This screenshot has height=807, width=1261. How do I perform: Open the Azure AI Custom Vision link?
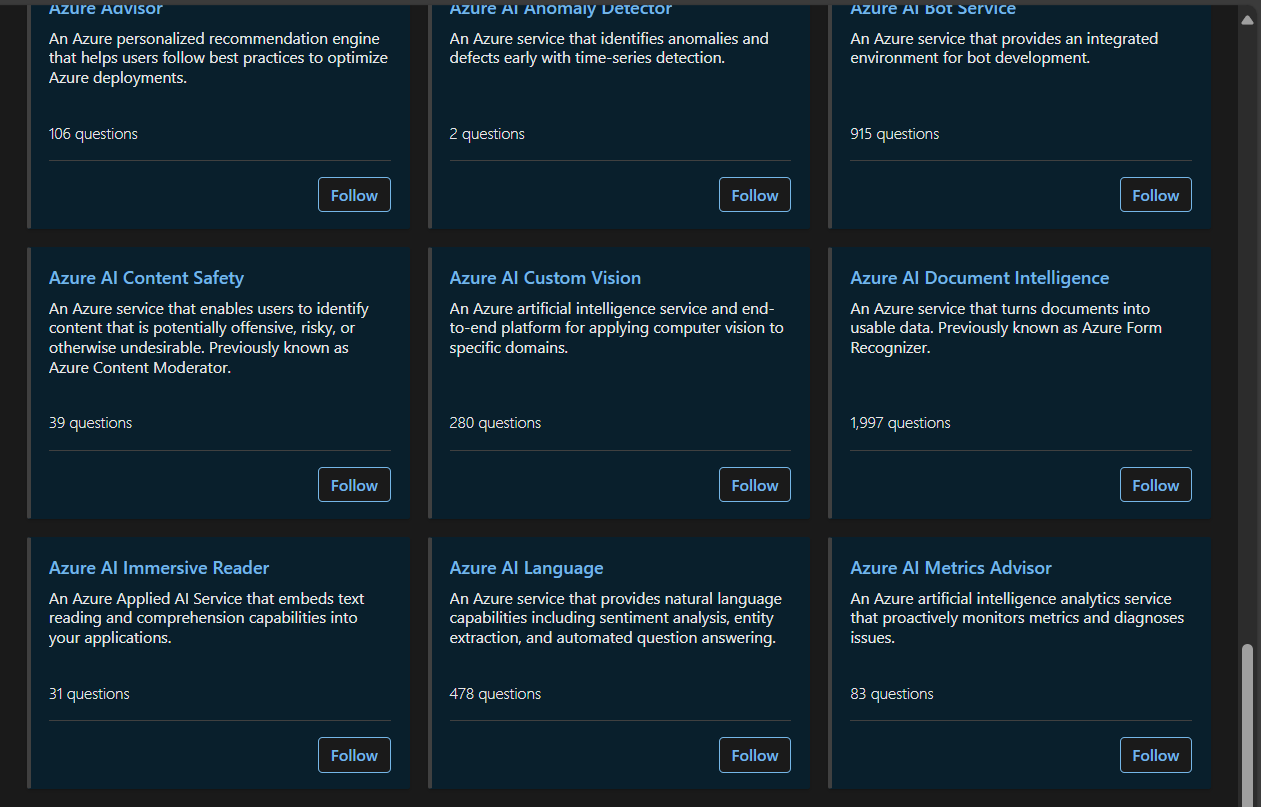coord(545,278)
